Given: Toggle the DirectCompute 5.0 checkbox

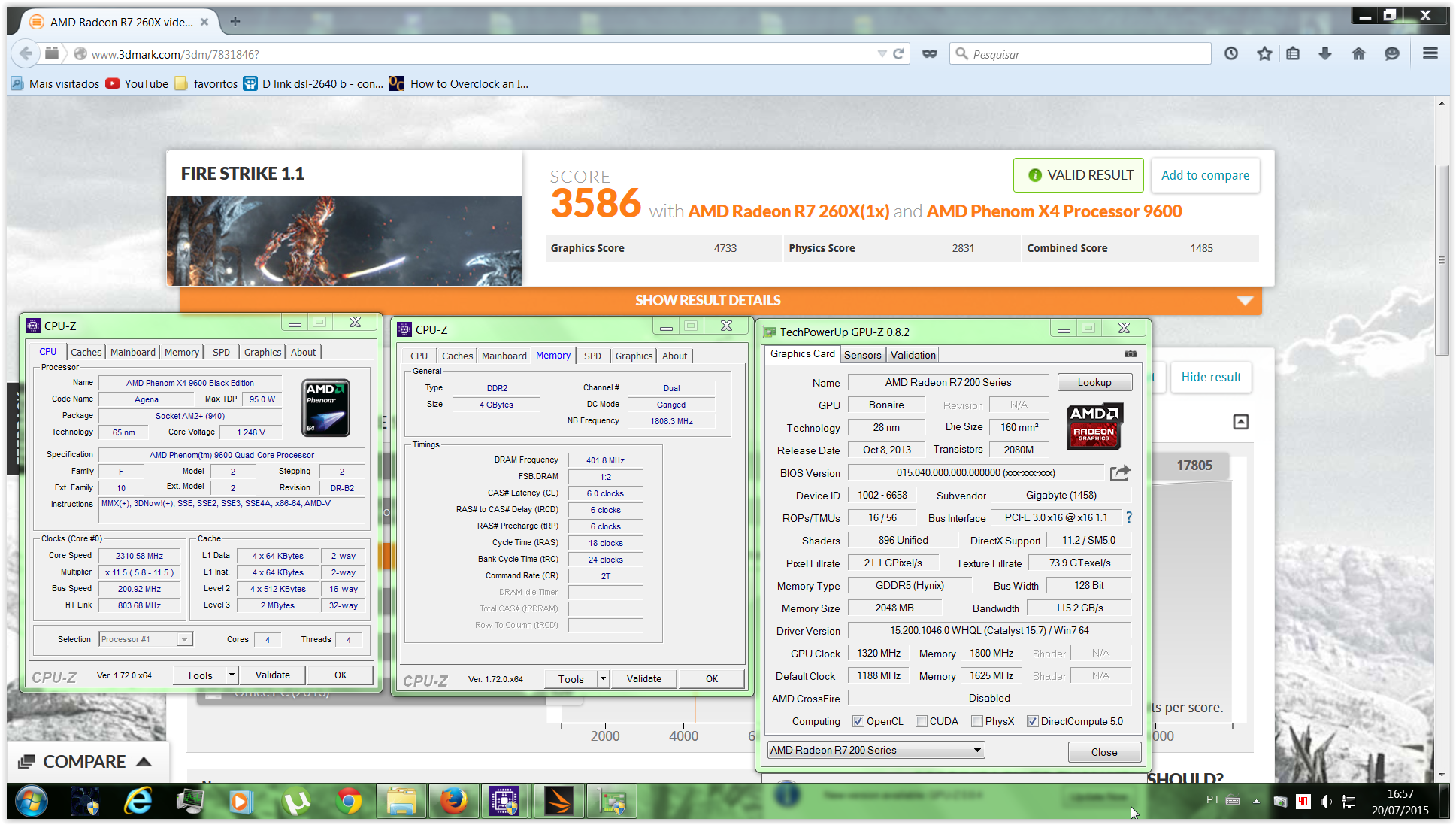Looking at the screenshot, I should click(1032, 721).
